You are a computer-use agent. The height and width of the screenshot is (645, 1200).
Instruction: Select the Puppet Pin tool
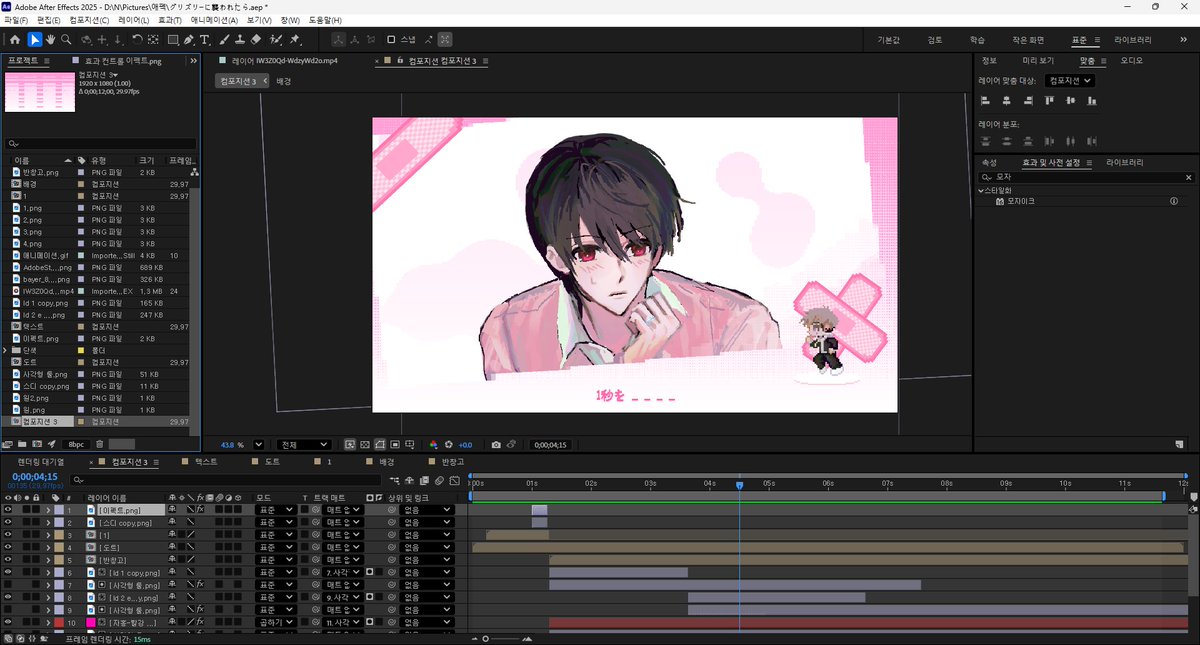(294, 40)
